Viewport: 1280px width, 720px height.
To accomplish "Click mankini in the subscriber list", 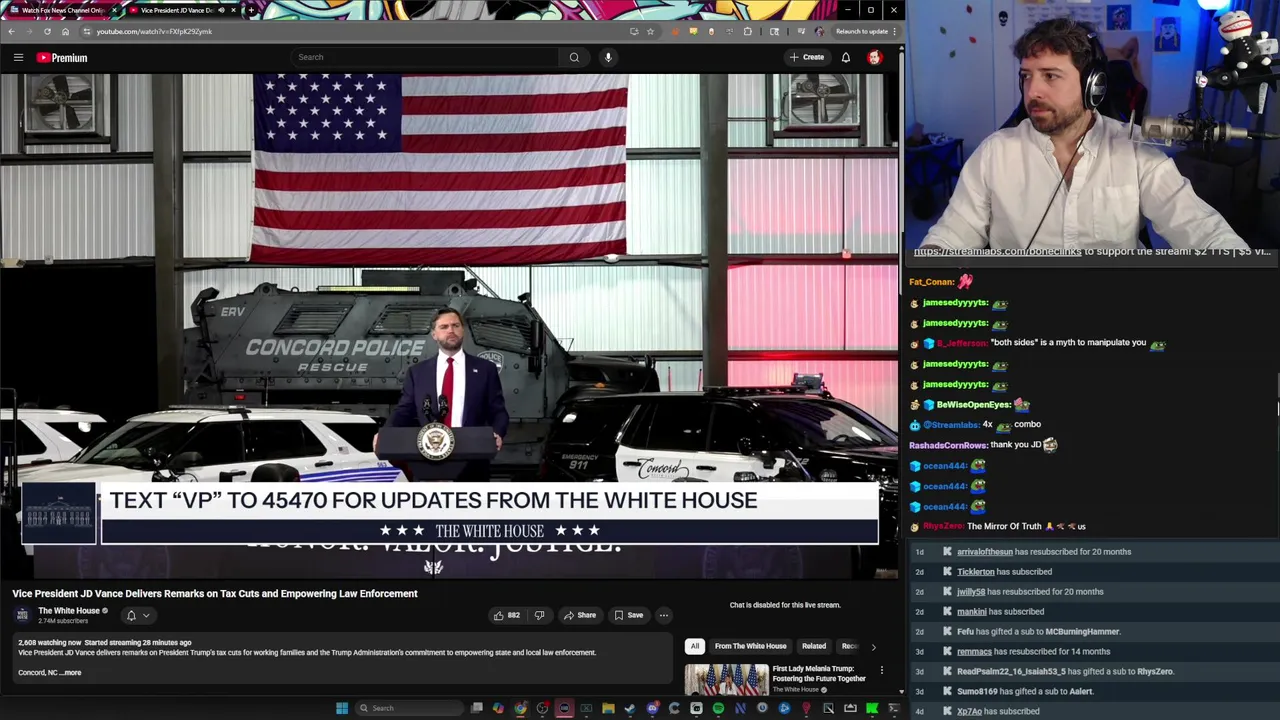I will coord(972,612).
